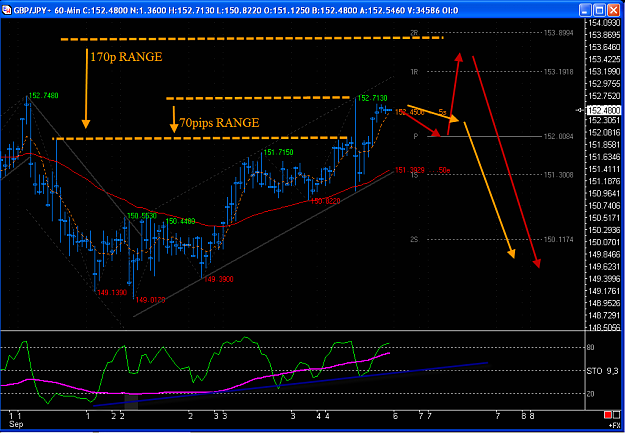The image size is (625, 433).
Task: Close the GBP/JPY chart window
Action: [x=613, y=10]
